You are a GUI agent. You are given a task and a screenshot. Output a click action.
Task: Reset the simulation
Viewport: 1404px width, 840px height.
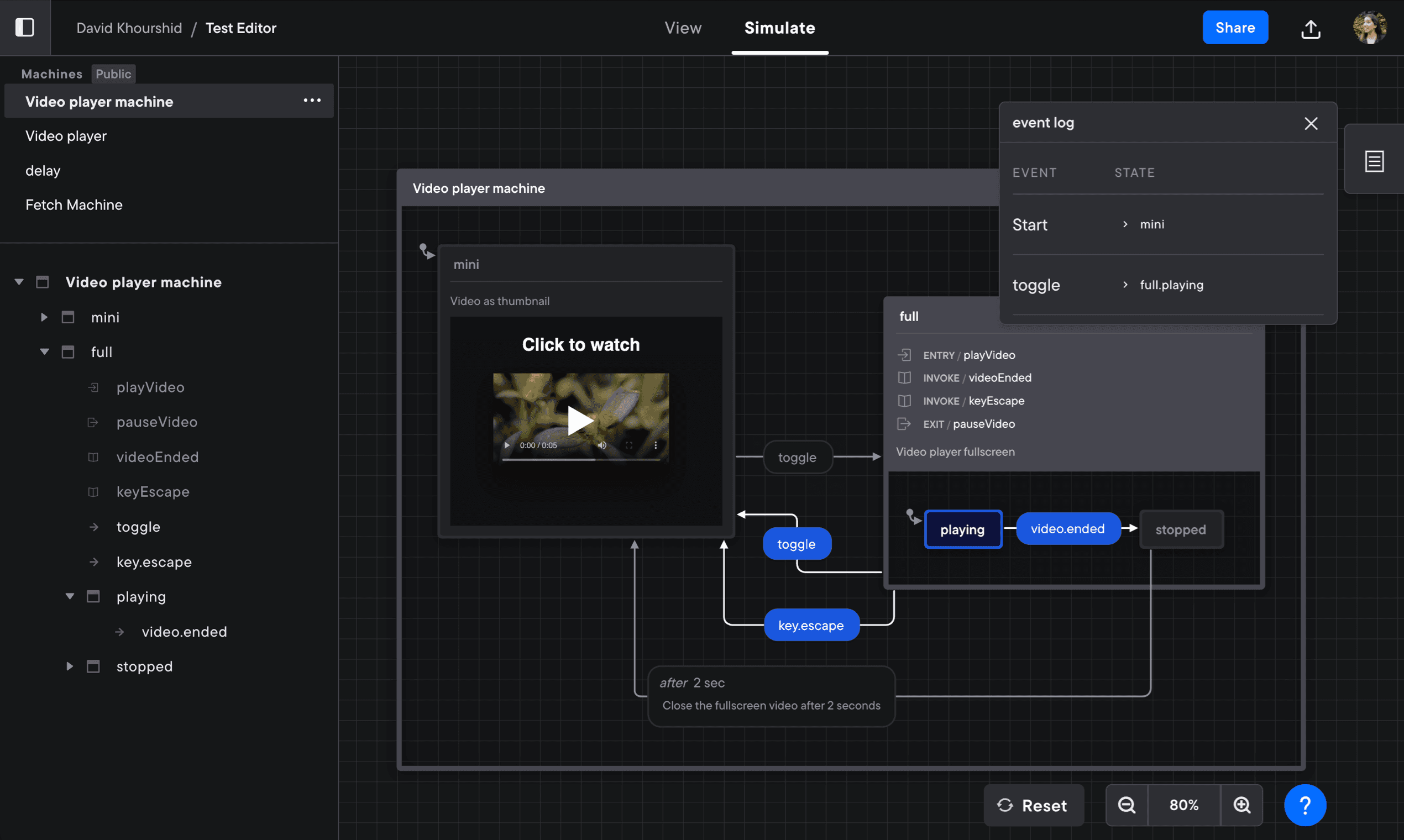pyautogui.click(x=1034, y=804)
